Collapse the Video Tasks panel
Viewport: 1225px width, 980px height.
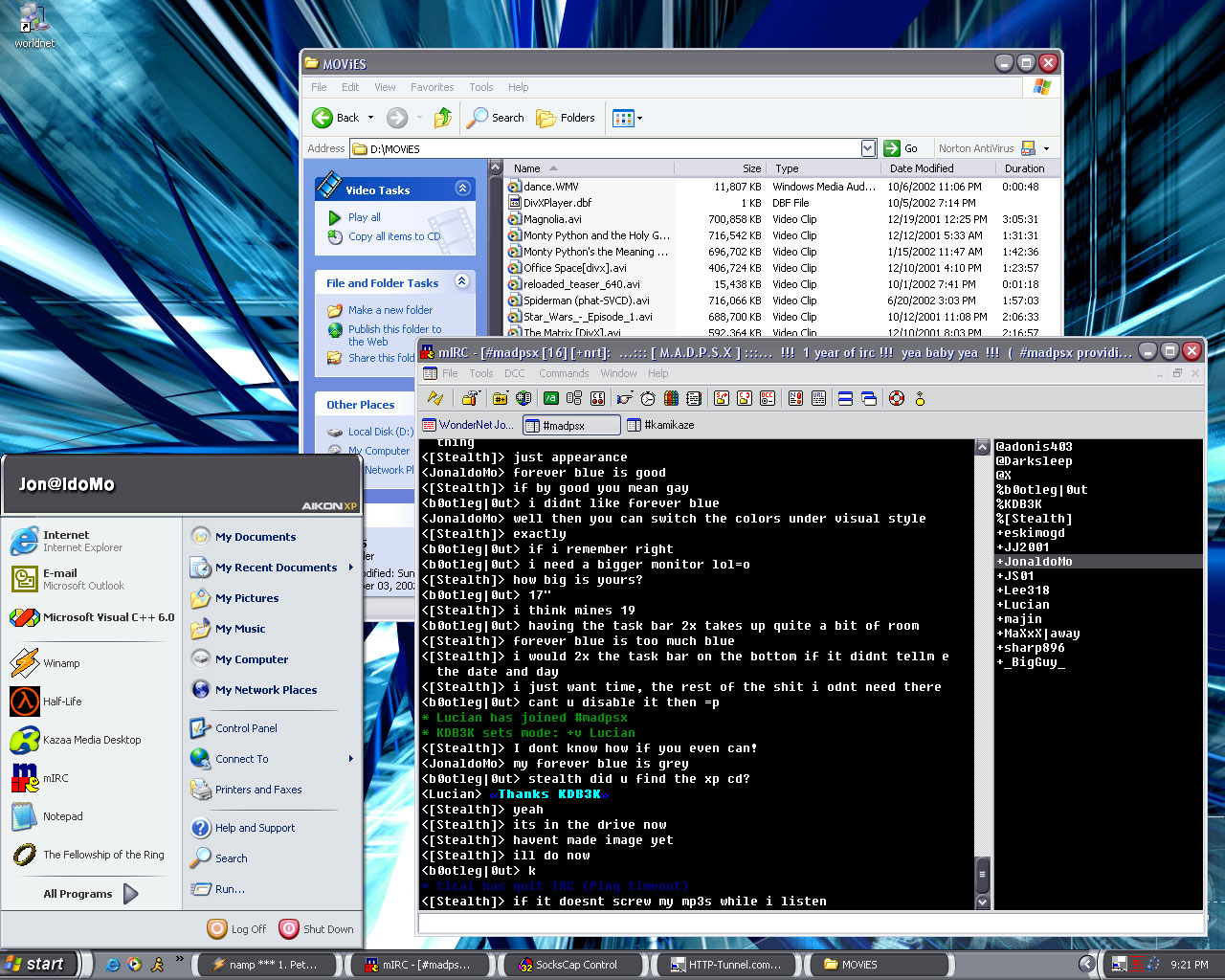pos(462,189)
